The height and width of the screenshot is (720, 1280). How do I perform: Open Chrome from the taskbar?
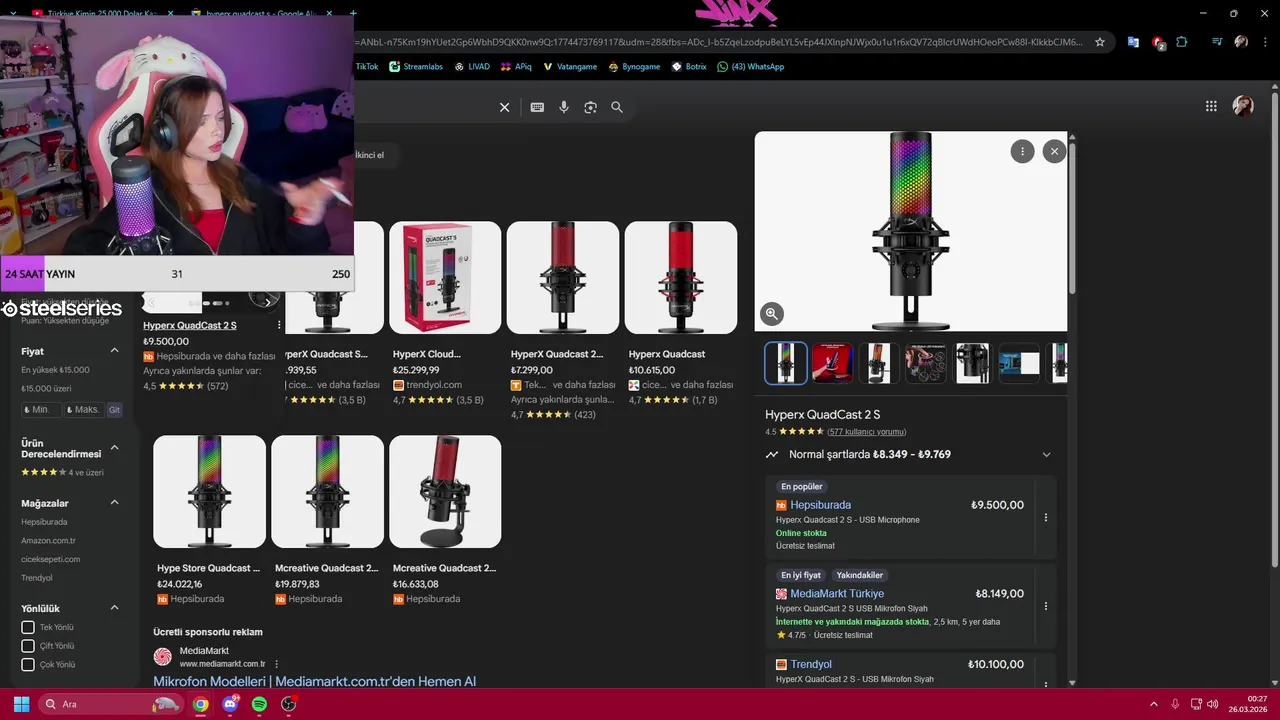click(201, 704)
